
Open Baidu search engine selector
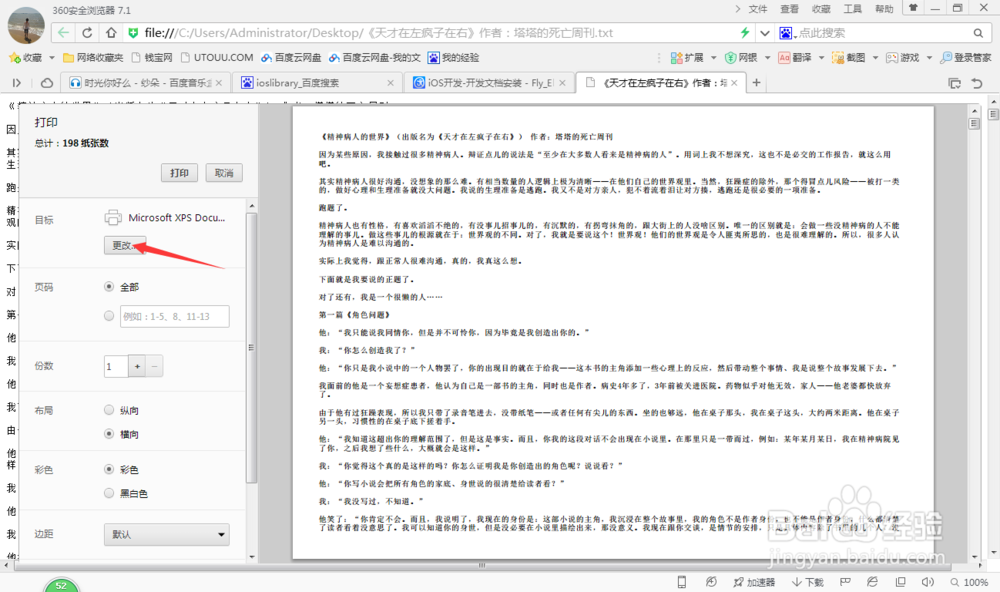pos(786,33)
